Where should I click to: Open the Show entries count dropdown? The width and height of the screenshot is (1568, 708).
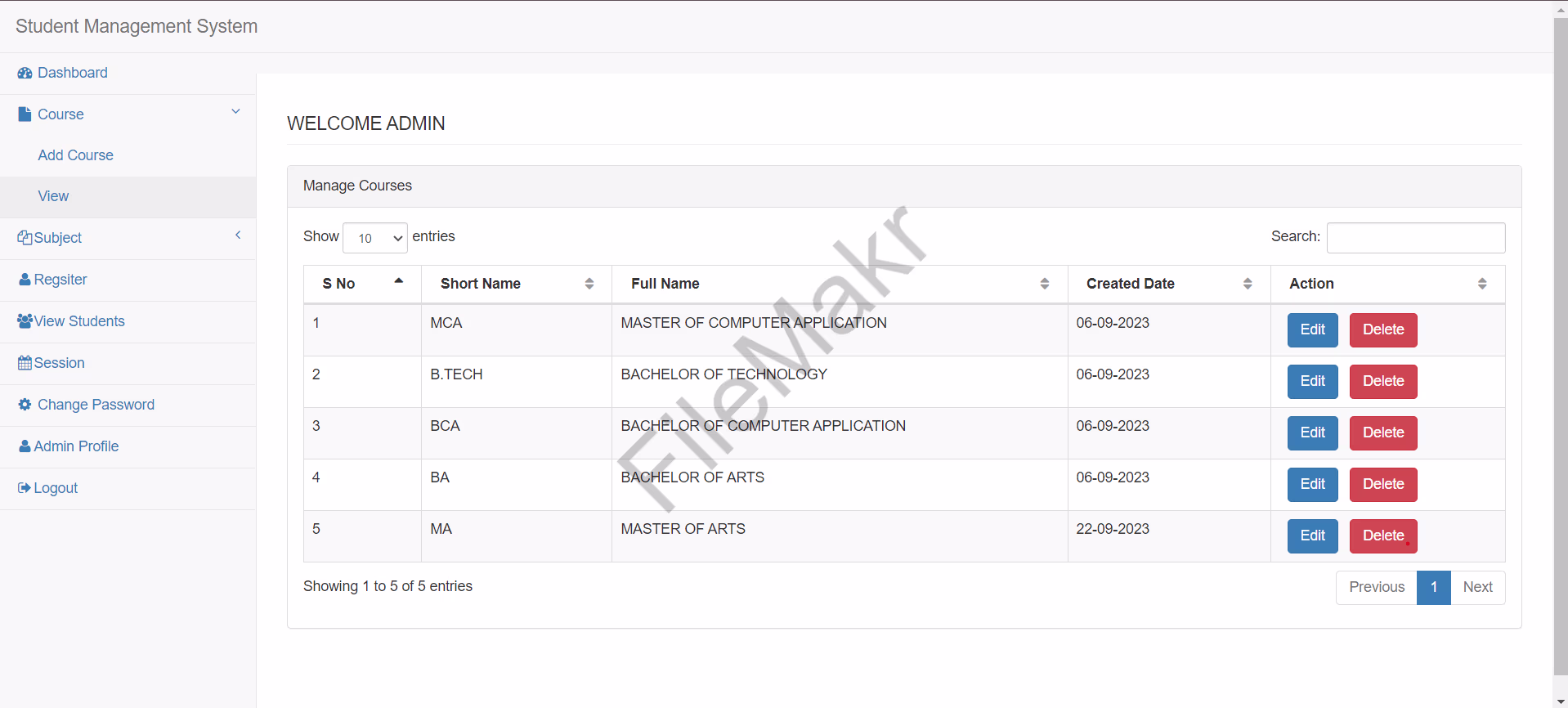pos(375,238)
